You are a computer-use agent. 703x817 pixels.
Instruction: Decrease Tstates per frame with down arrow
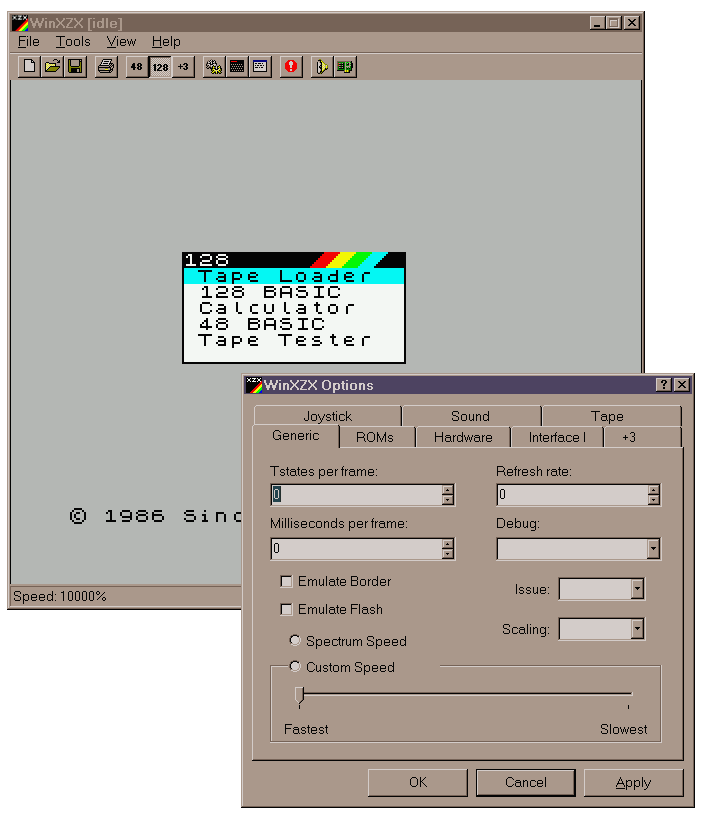[x=447, y=500]
